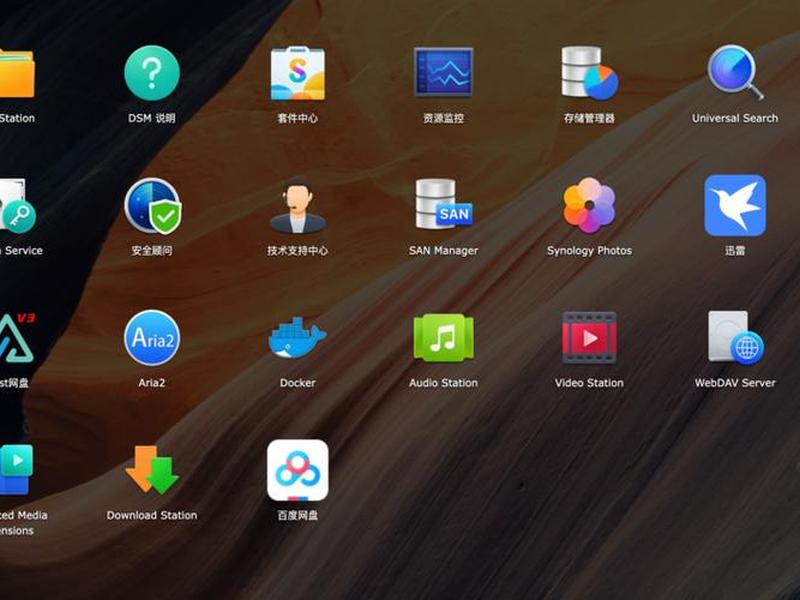Open the File Station folder icon
This screenshot has width=800, height=600.
pyautogui.click(x=16, y=73)
